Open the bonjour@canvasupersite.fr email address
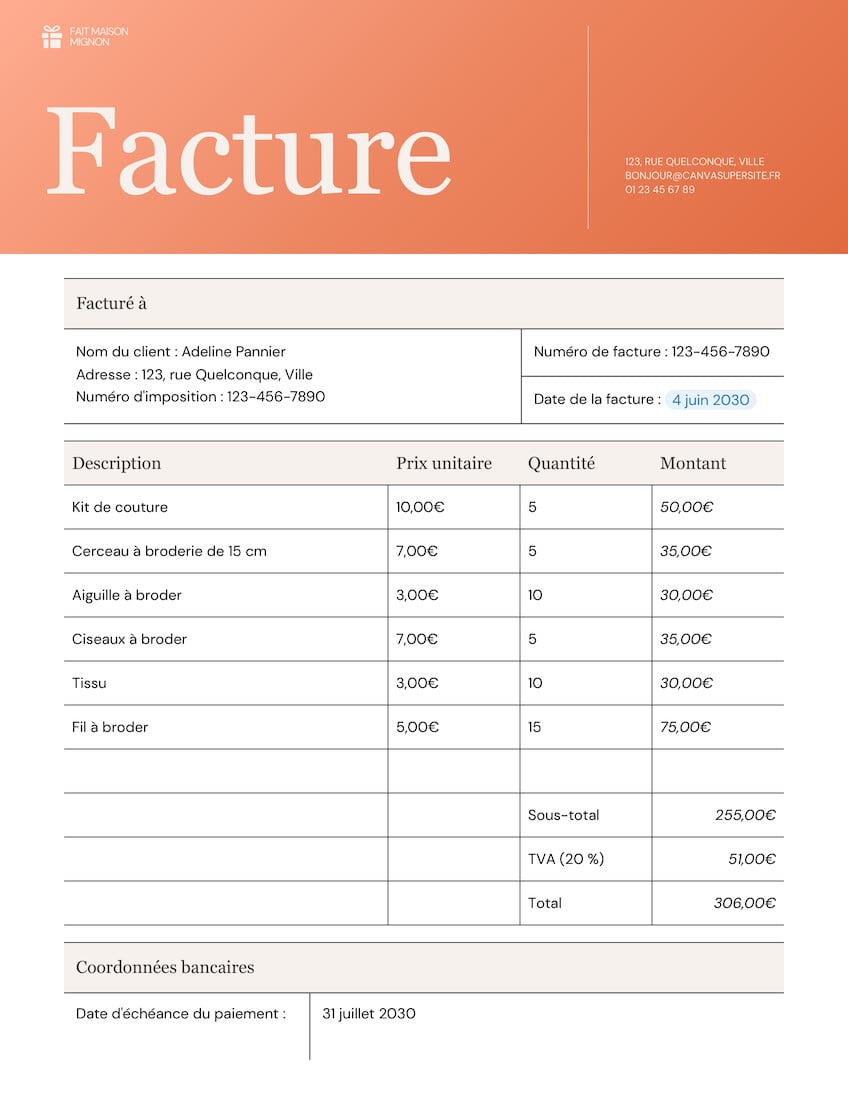Image resolution: width=848 pixels, height=1097 pixels. [702, 176]
